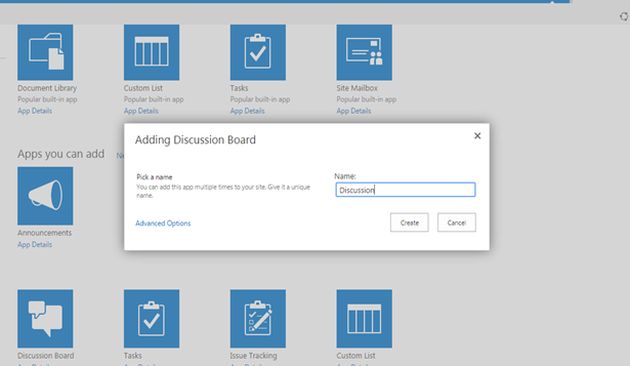Open the Issue Tracking app icon
Screen dimensions: 630x366
[258, 319]
